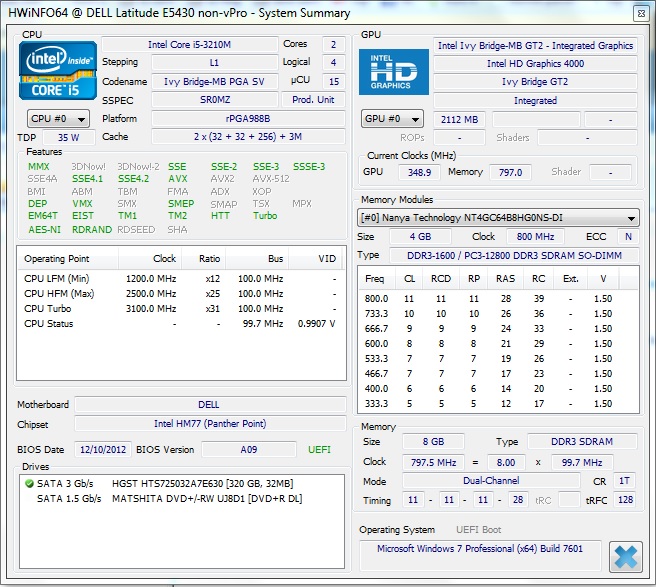Click the Cache value field
Viewport: 656px width, 587px height.
(x=248, y=137)
